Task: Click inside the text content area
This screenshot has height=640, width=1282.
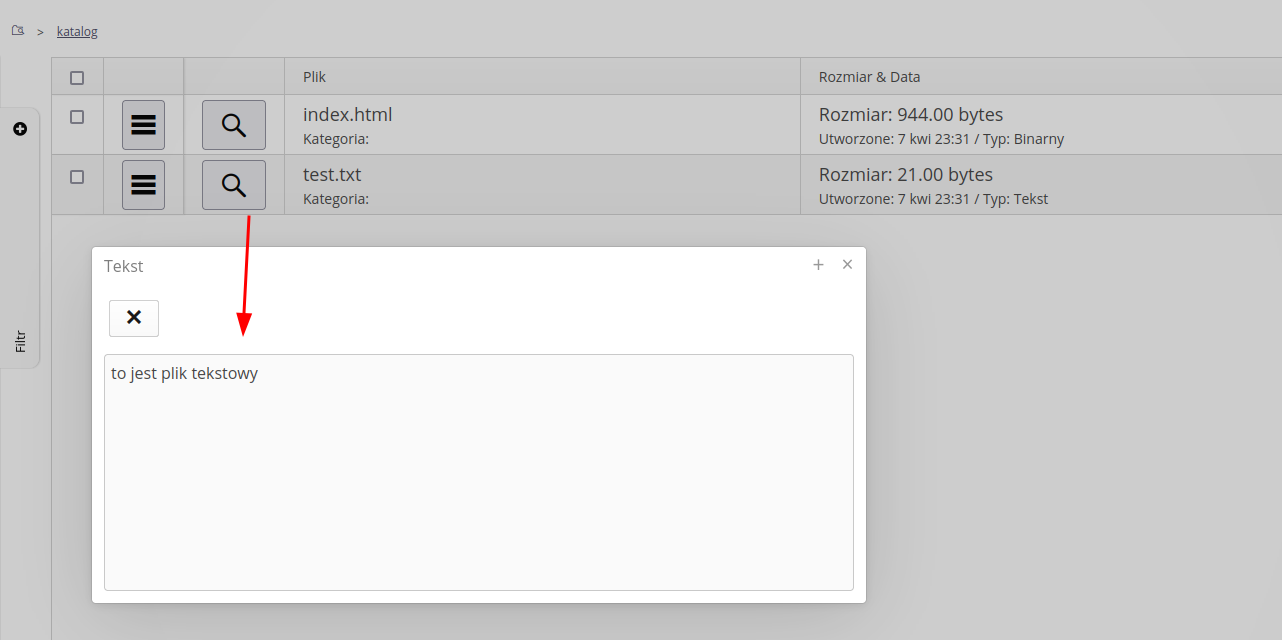Action: [x=478, y=472]
